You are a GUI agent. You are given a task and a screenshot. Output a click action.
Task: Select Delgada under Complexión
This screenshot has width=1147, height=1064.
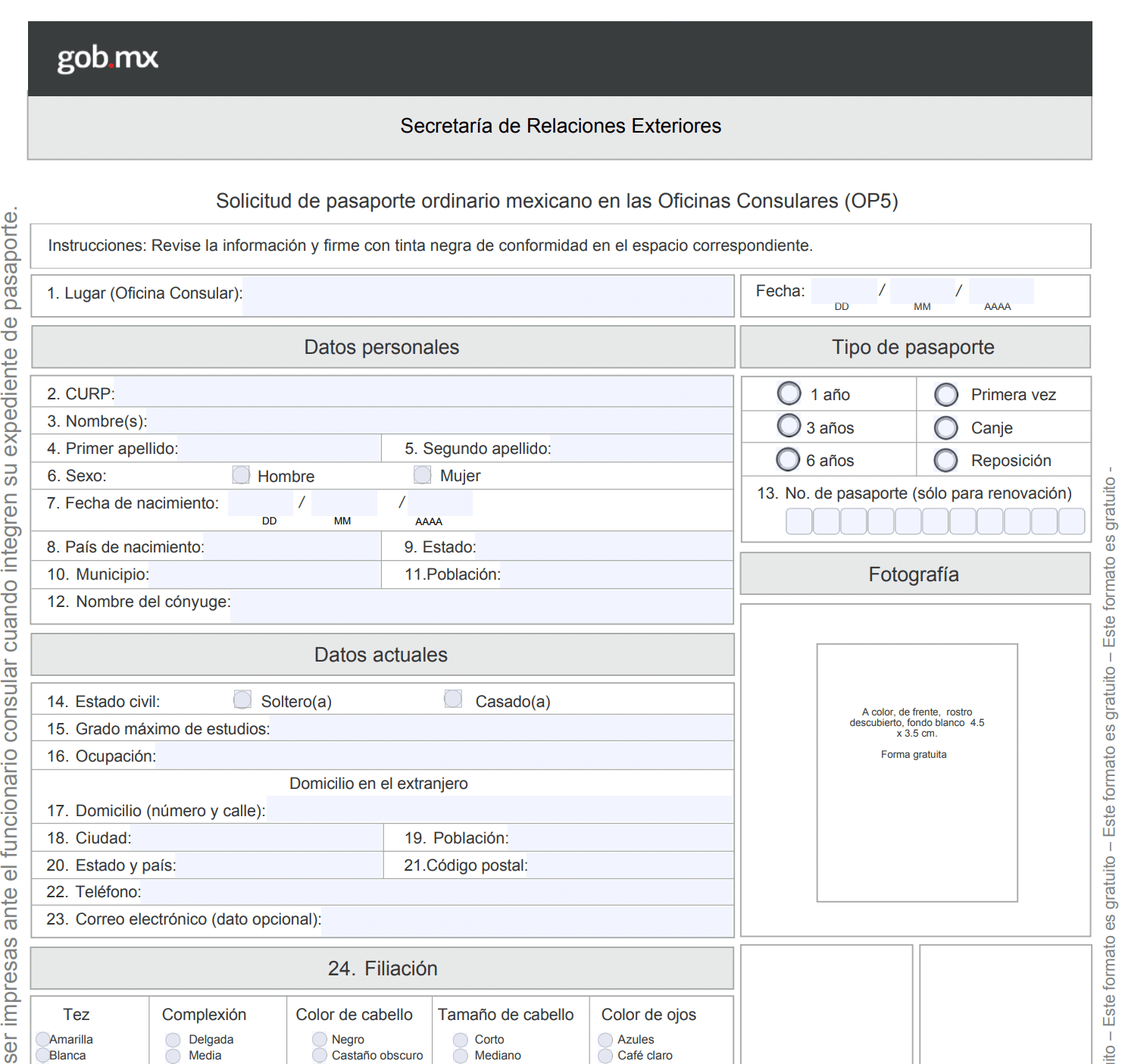pos(173,1040)
